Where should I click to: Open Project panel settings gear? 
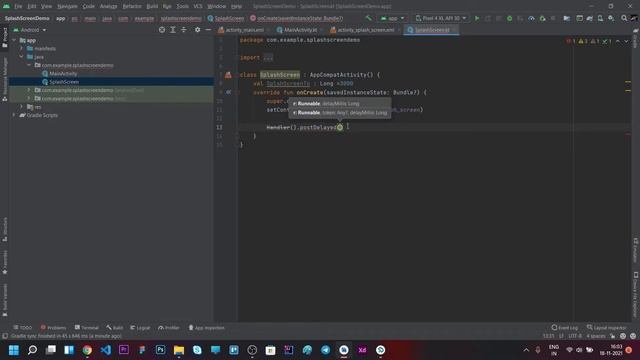tap(198, 30)
